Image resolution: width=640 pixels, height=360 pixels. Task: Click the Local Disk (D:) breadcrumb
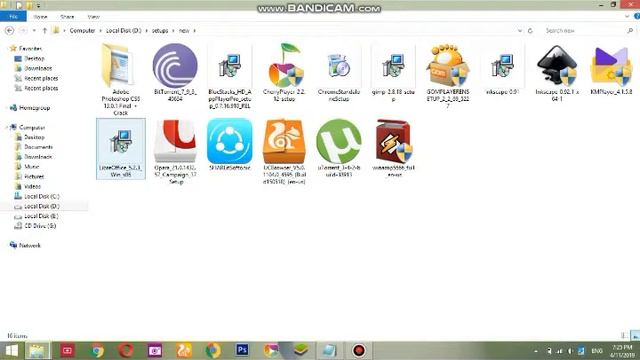coord(124,31)
